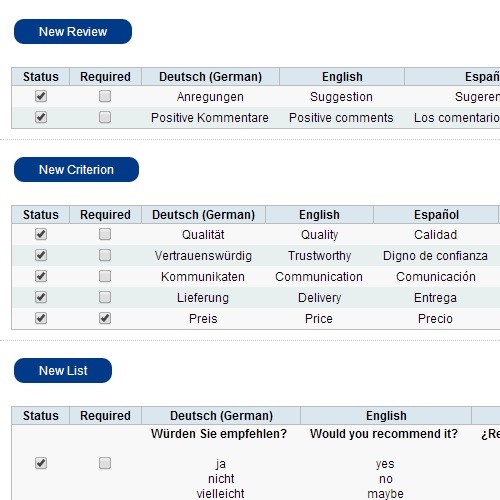Screen dimensions: 500x500
Task: Click the Would you recommend it? title
Action: (384, 434)
